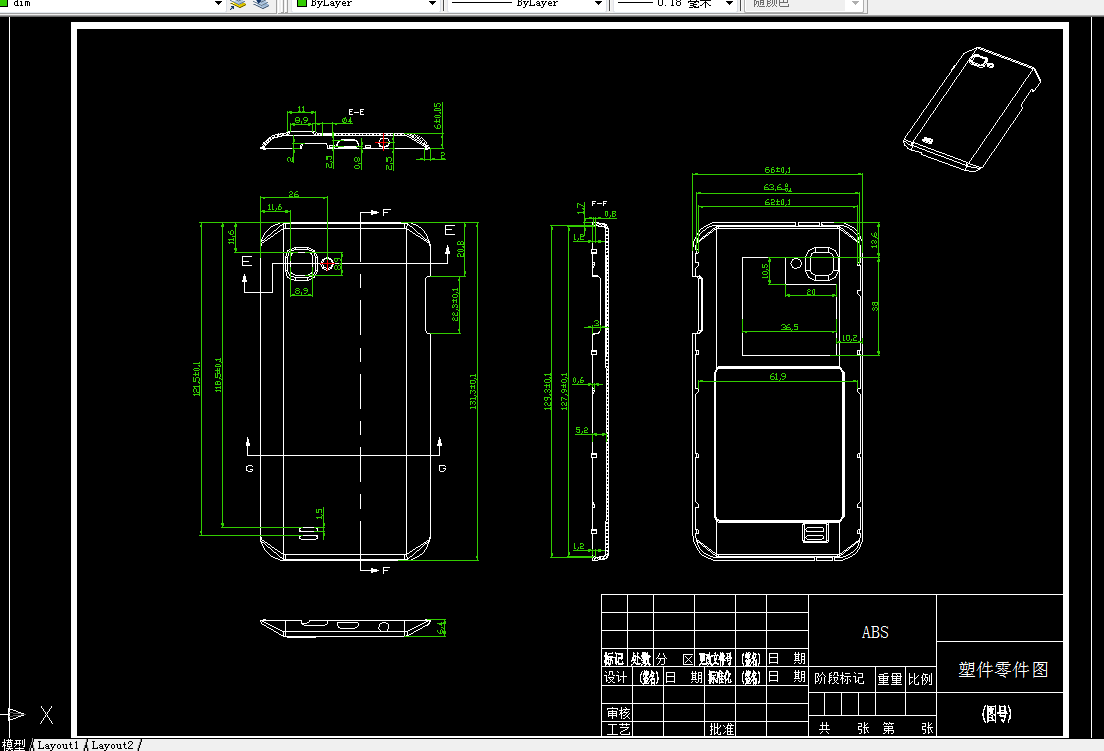
Task: Select the 66±0.1 dimension
Action: [x=777, y=170]
